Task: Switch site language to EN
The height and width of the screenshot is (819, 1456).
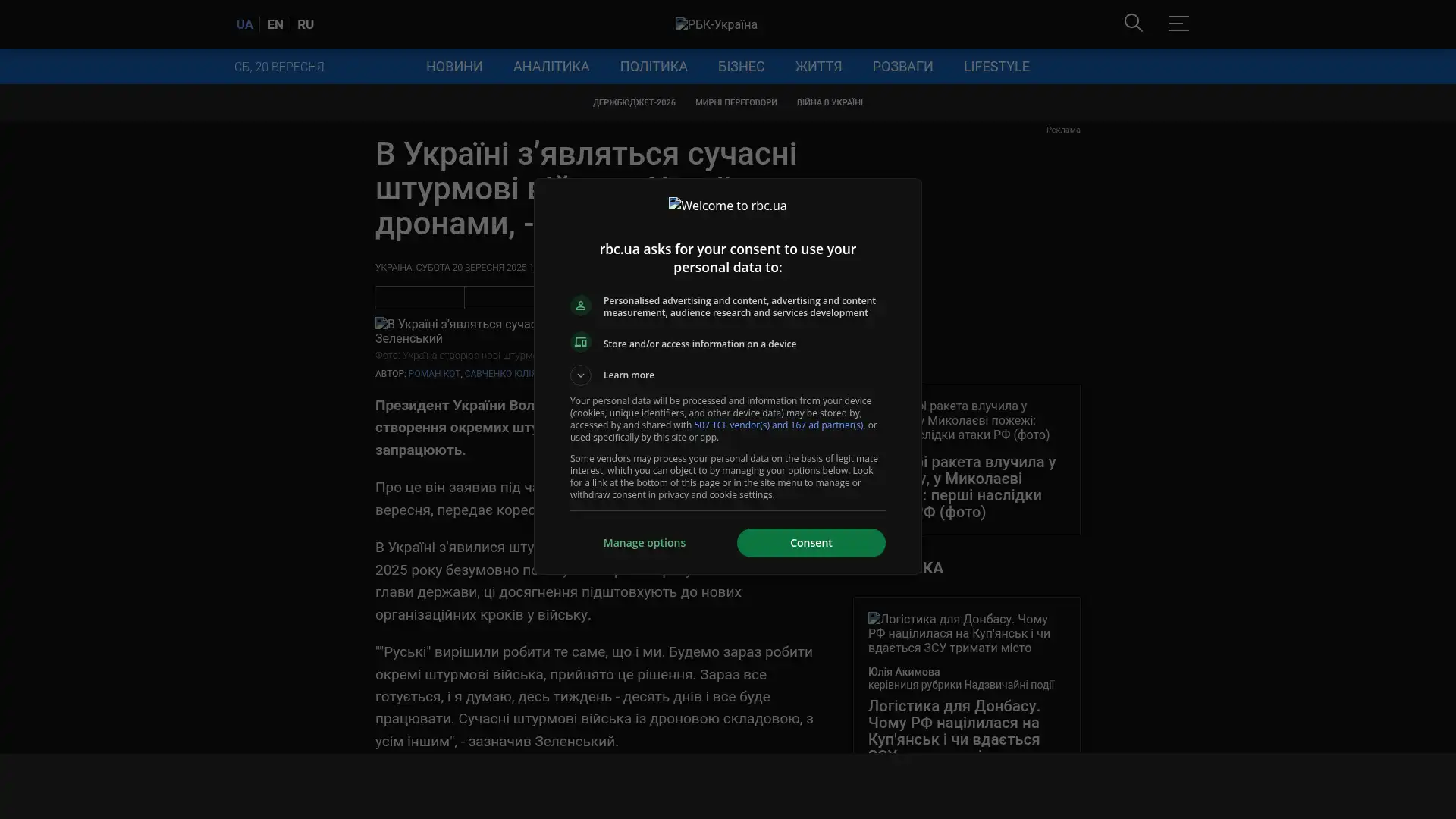Action: pos(275,24)
